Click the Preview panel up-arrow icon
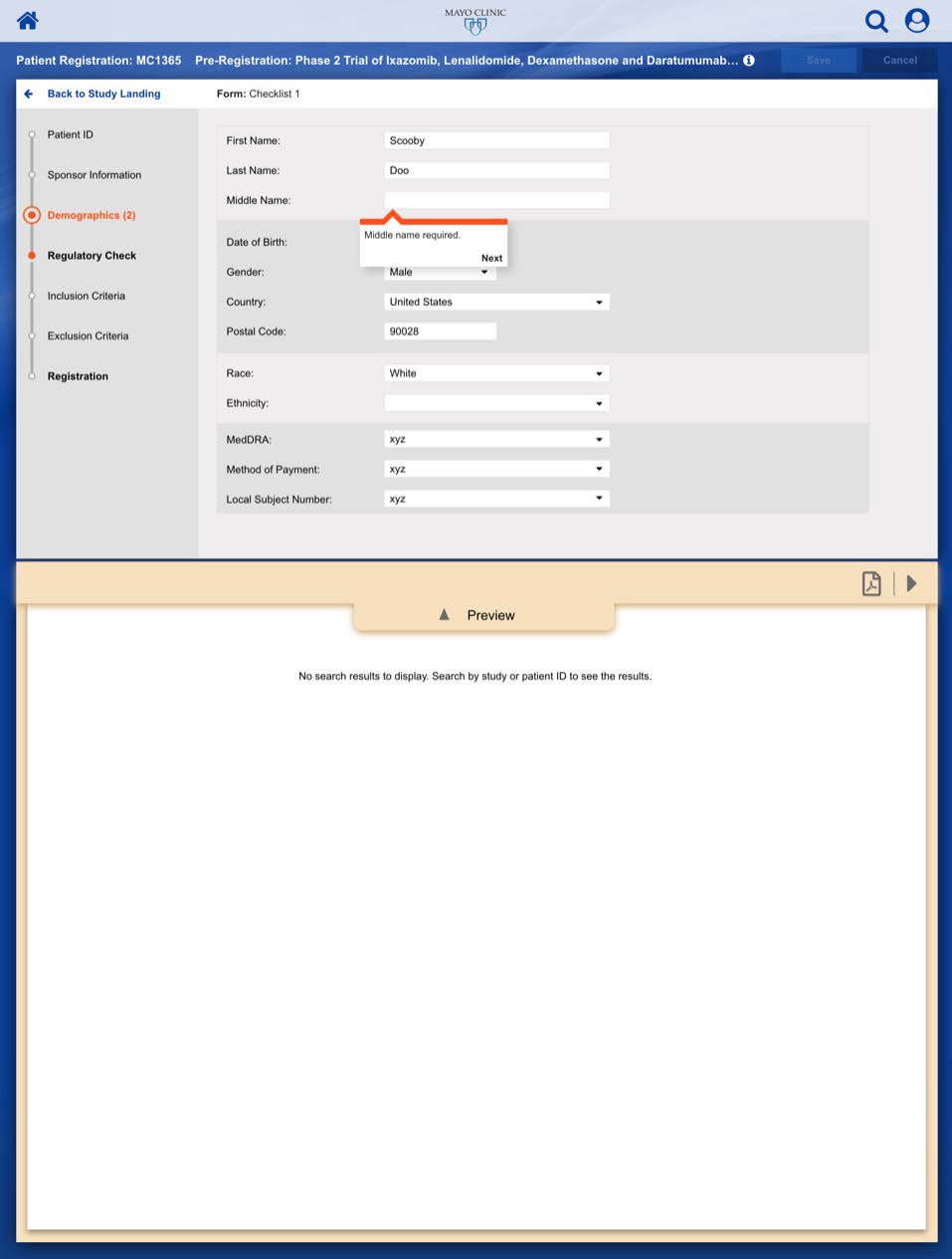The image size is (952, 1259). click(x=445, y=615)
